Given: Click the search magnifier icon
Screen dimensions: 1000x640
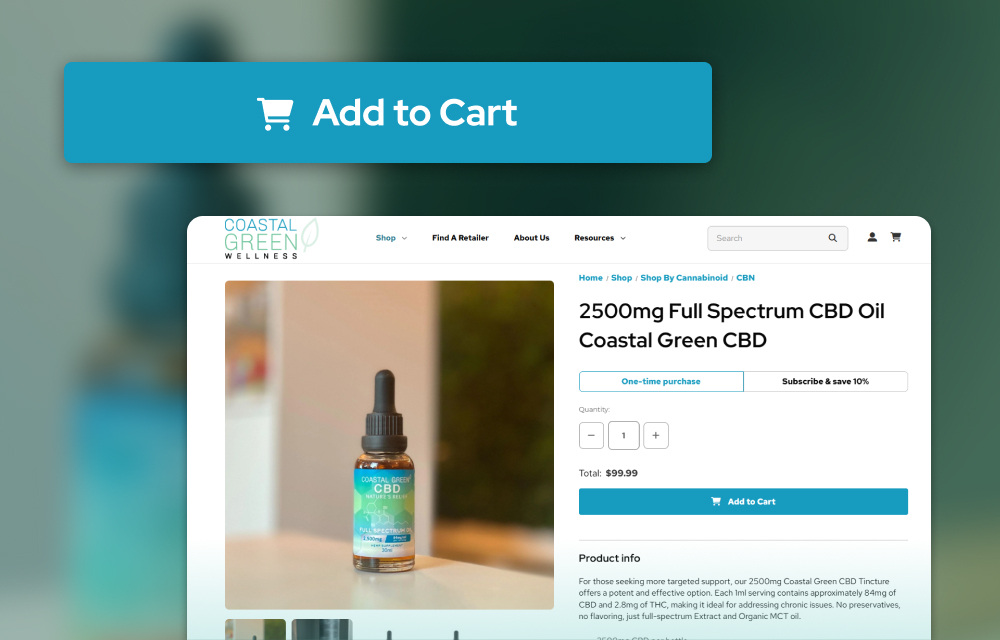Looking at the screenshot, I should [x=832, y=238].
